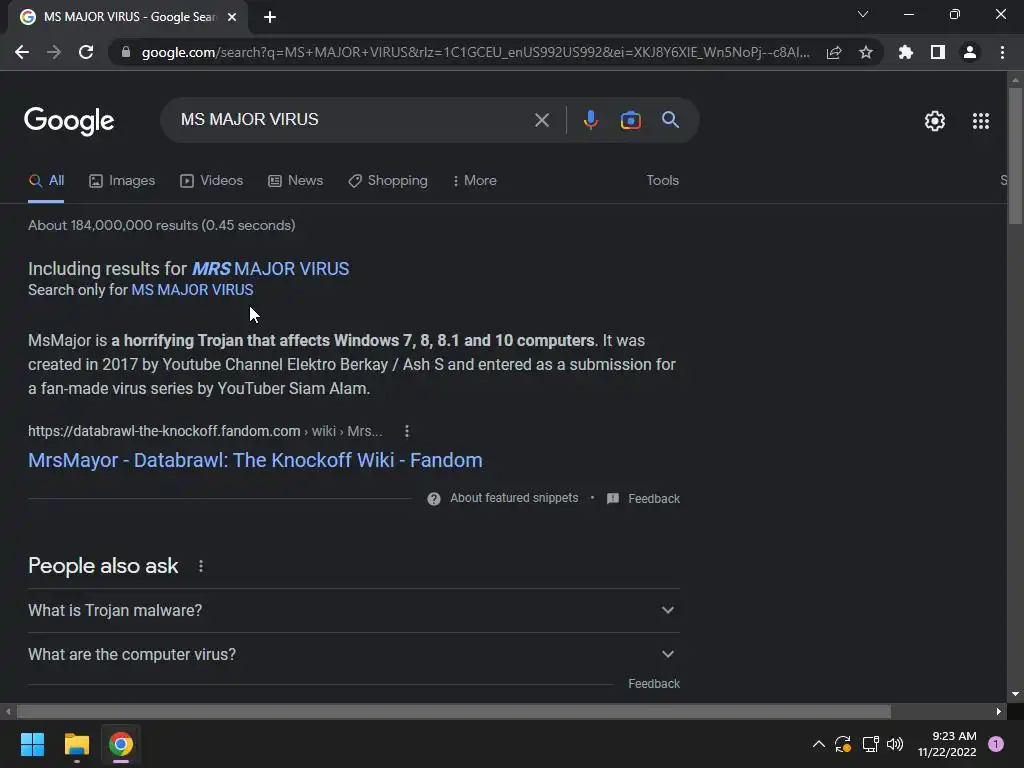Open the More search categories menu
Image resolution: width=1024 pixels, height=768 pixels.
pyautogui.click(x=474, y=181)
